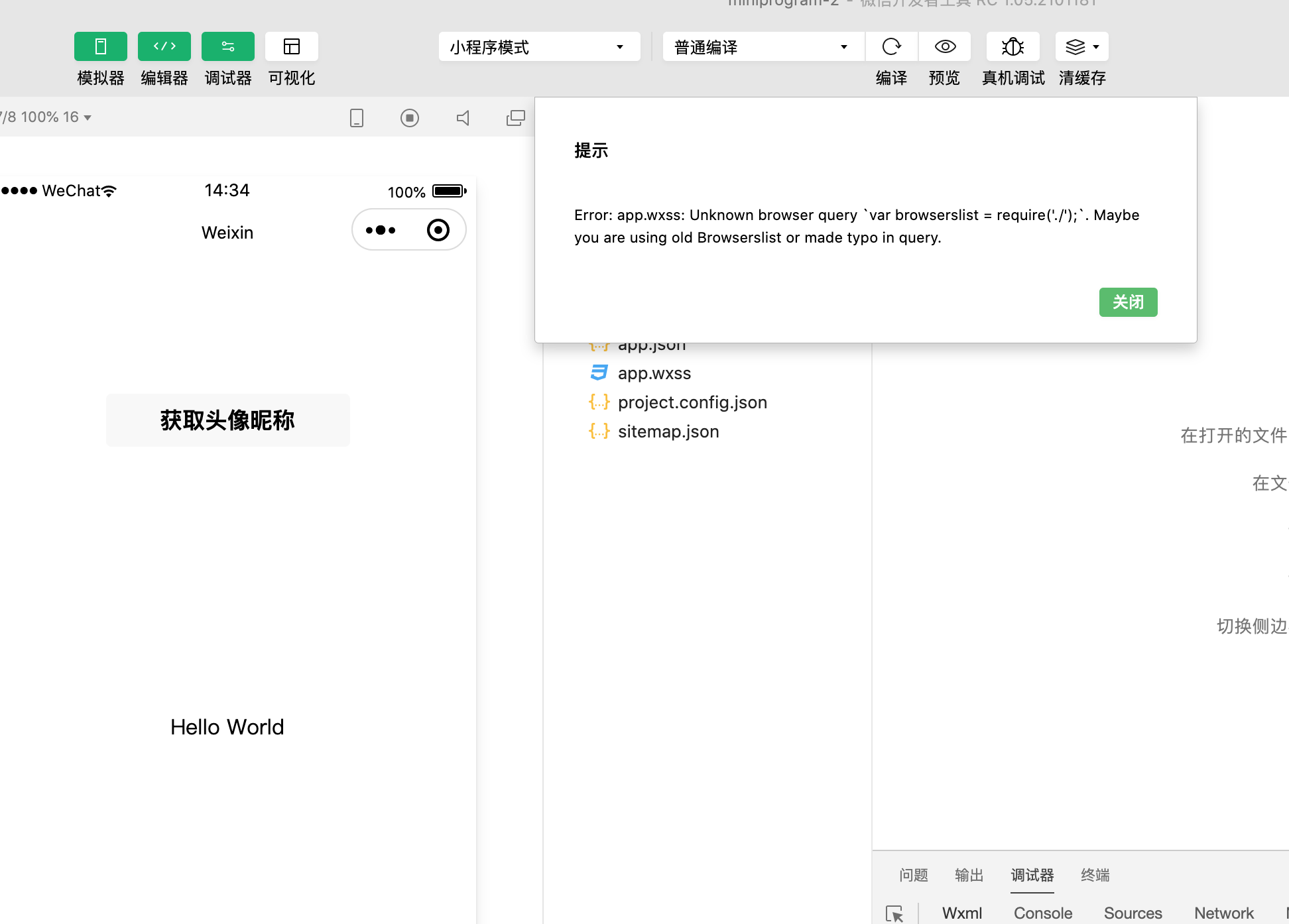Toggle the debugger panel button

227,46
